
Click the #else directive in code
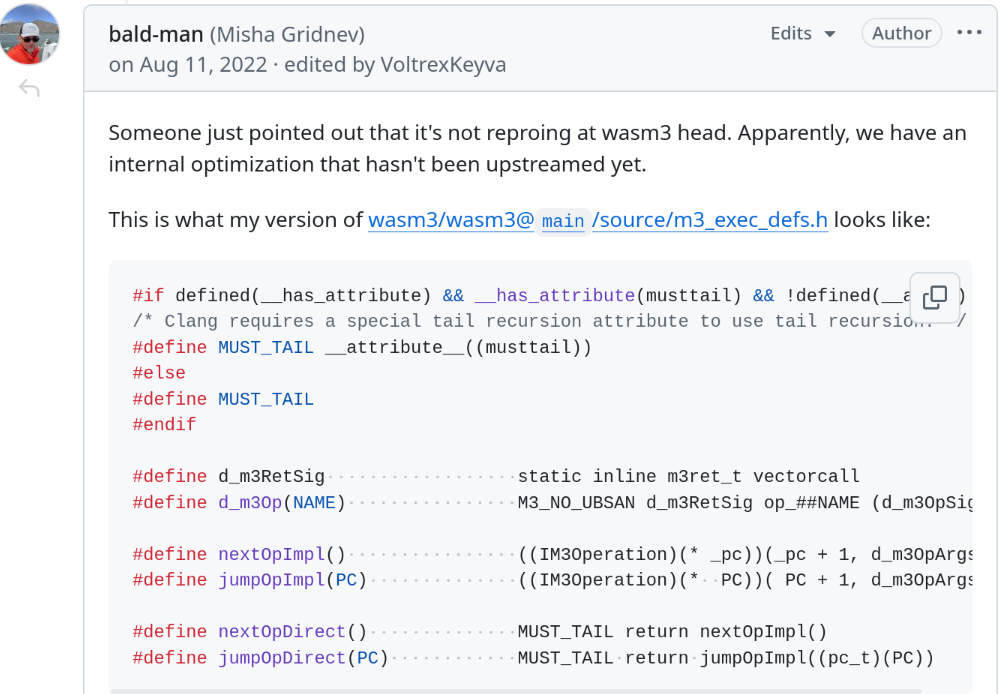tap(159, 373)
